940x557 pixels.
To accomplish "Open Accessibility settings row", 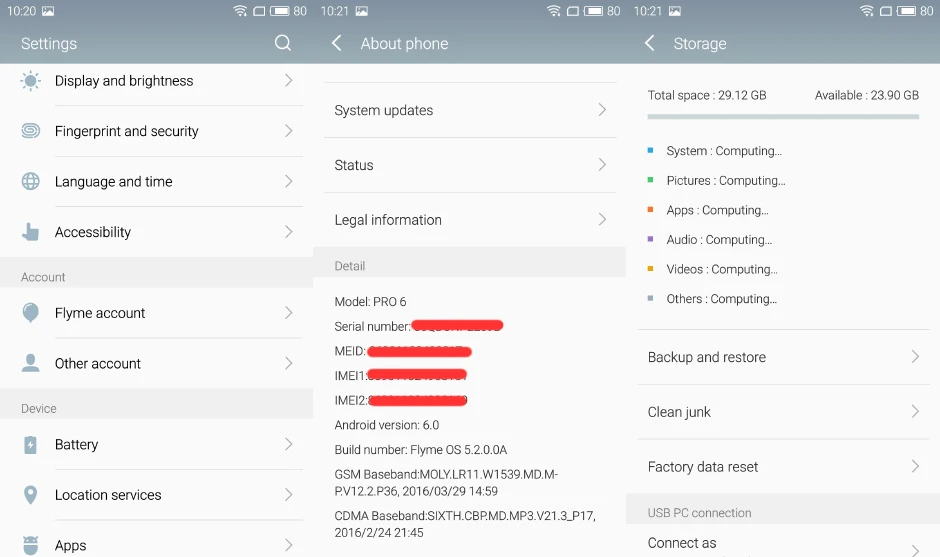I will (x=156, y=232).
